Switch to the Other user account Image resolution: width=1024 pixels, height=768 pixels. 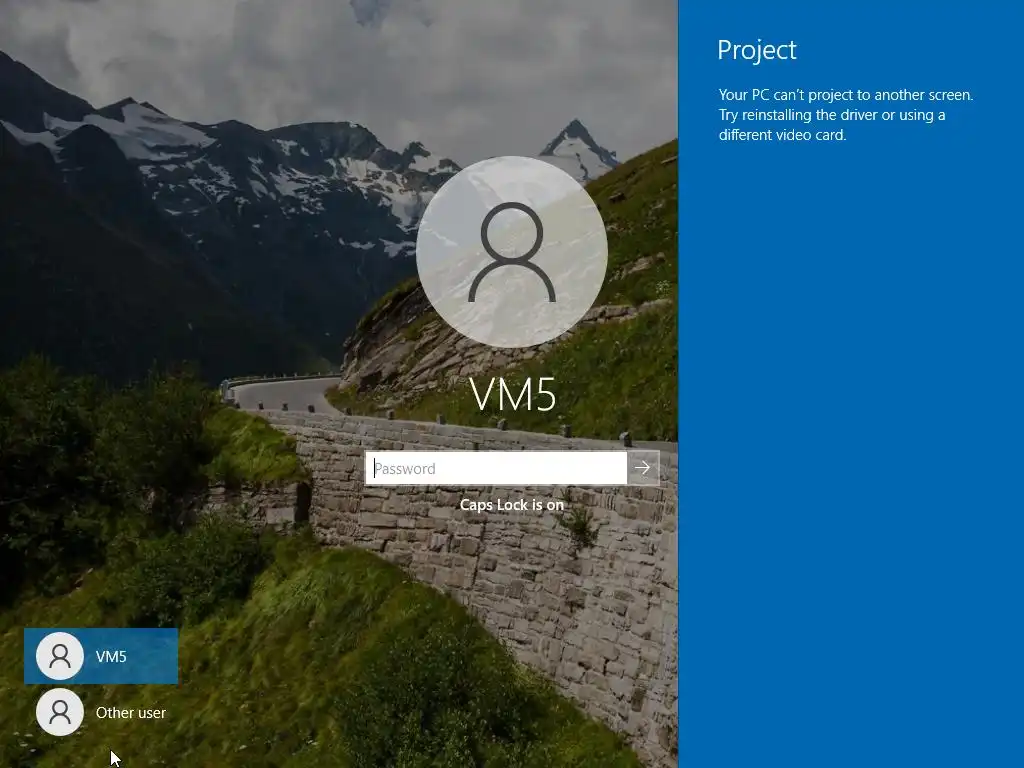(101, 712)
